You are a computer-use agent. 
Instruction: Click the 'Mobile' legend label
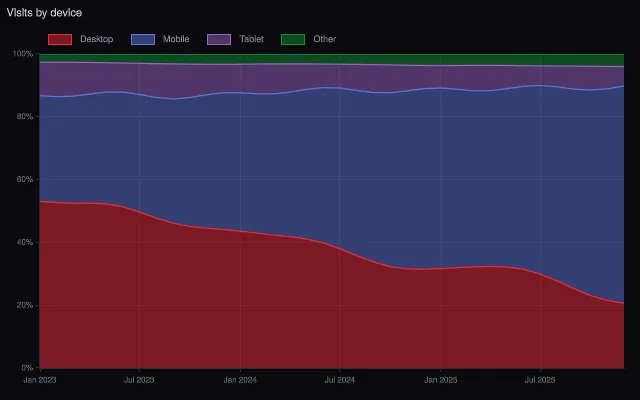[x=176, y=39]
